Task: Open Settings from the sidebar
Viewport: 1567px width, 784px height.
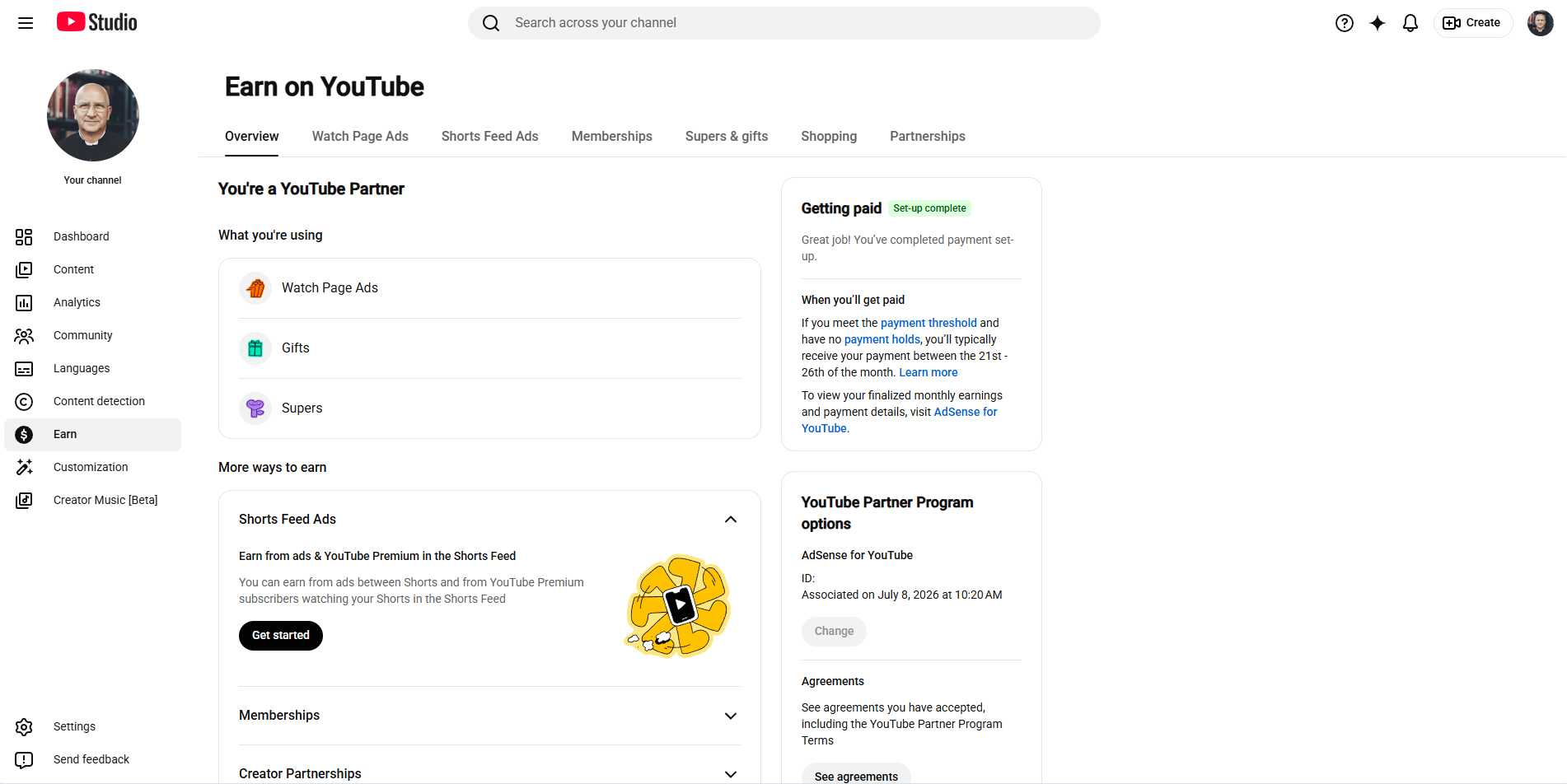Action: click(x=92, y=727)
